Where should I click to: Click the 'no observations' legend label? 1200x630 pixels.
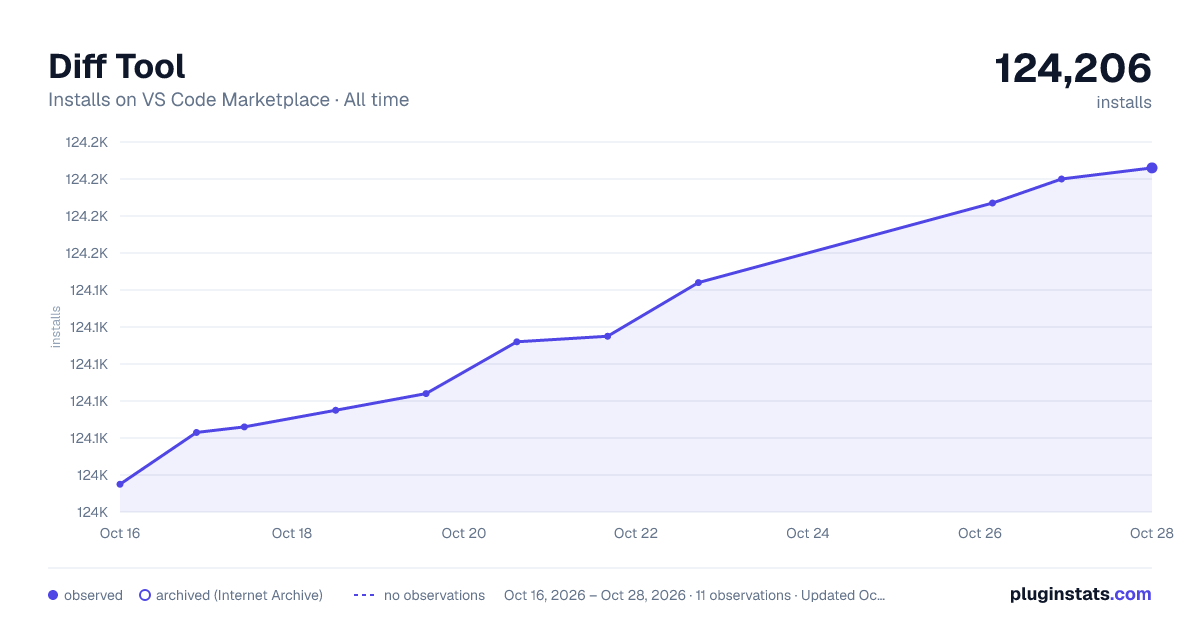click(434, 595)
